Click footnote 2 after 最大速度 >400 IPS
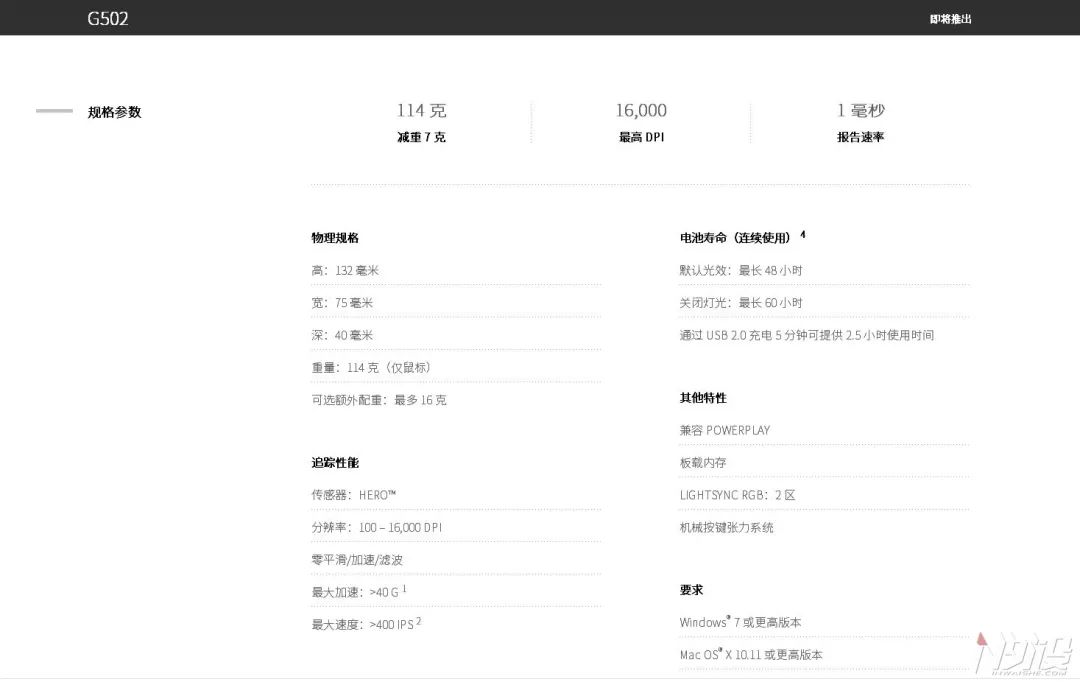This screenshot has width=1080, height=682. tap(419, 619)
